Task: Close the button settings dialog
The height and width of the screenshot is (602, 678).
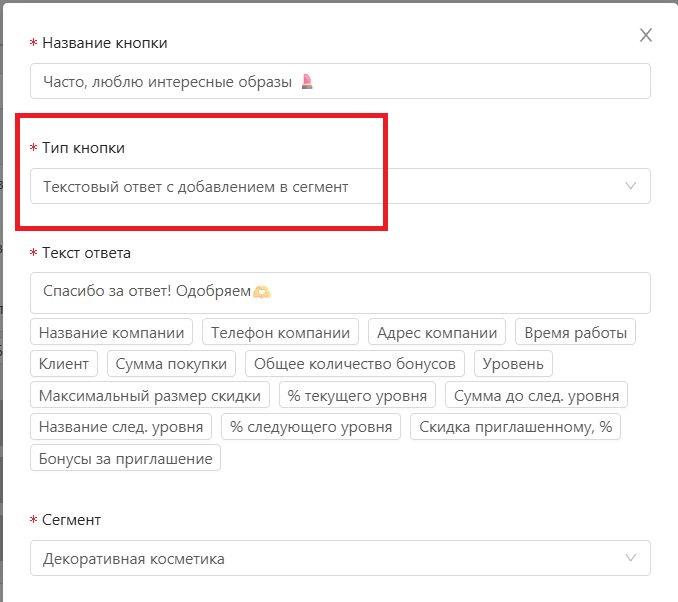Action: pos(646,35)
